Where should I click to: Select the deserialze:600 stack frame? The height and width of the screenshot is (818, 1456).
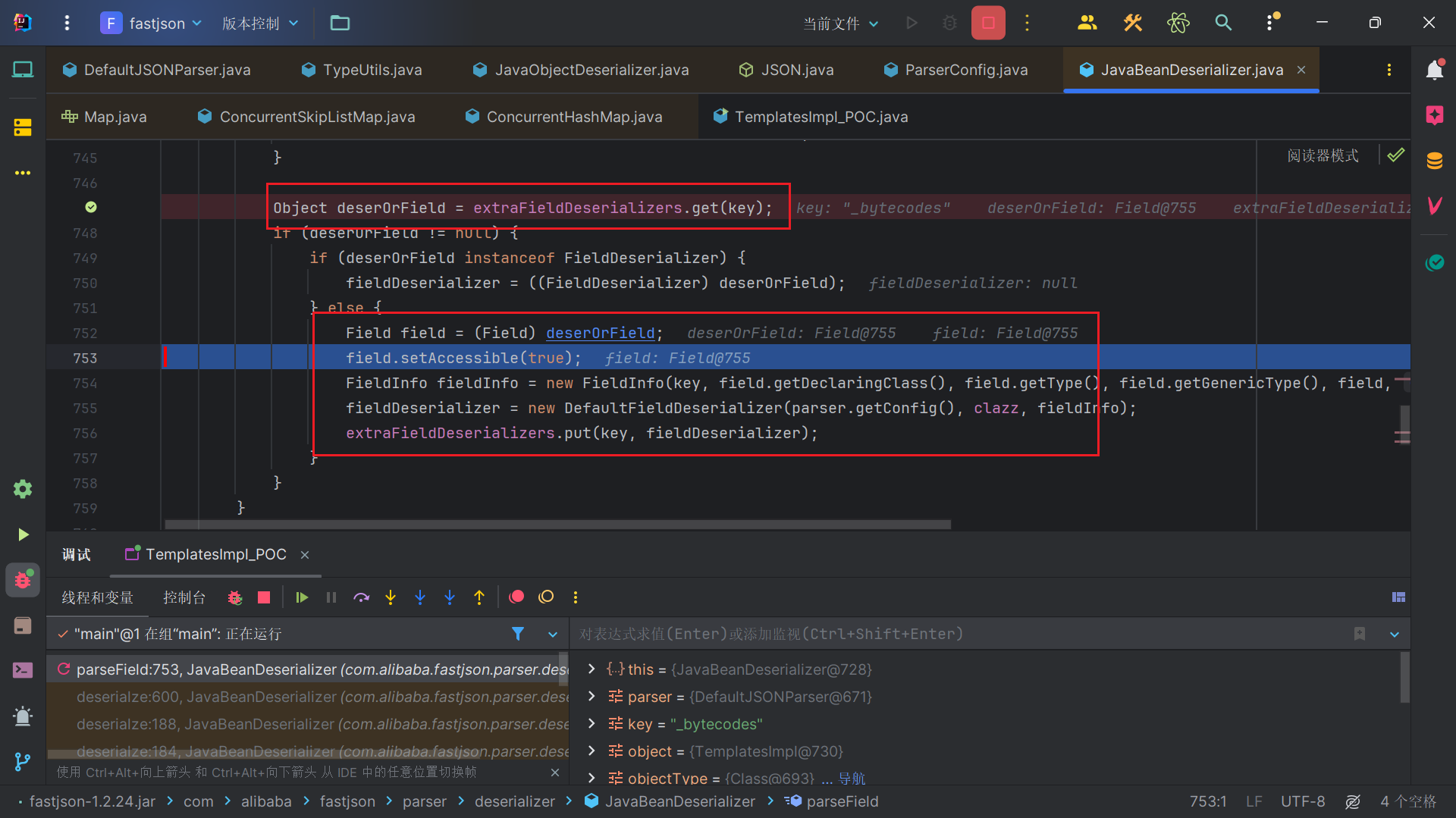[307, 697]
